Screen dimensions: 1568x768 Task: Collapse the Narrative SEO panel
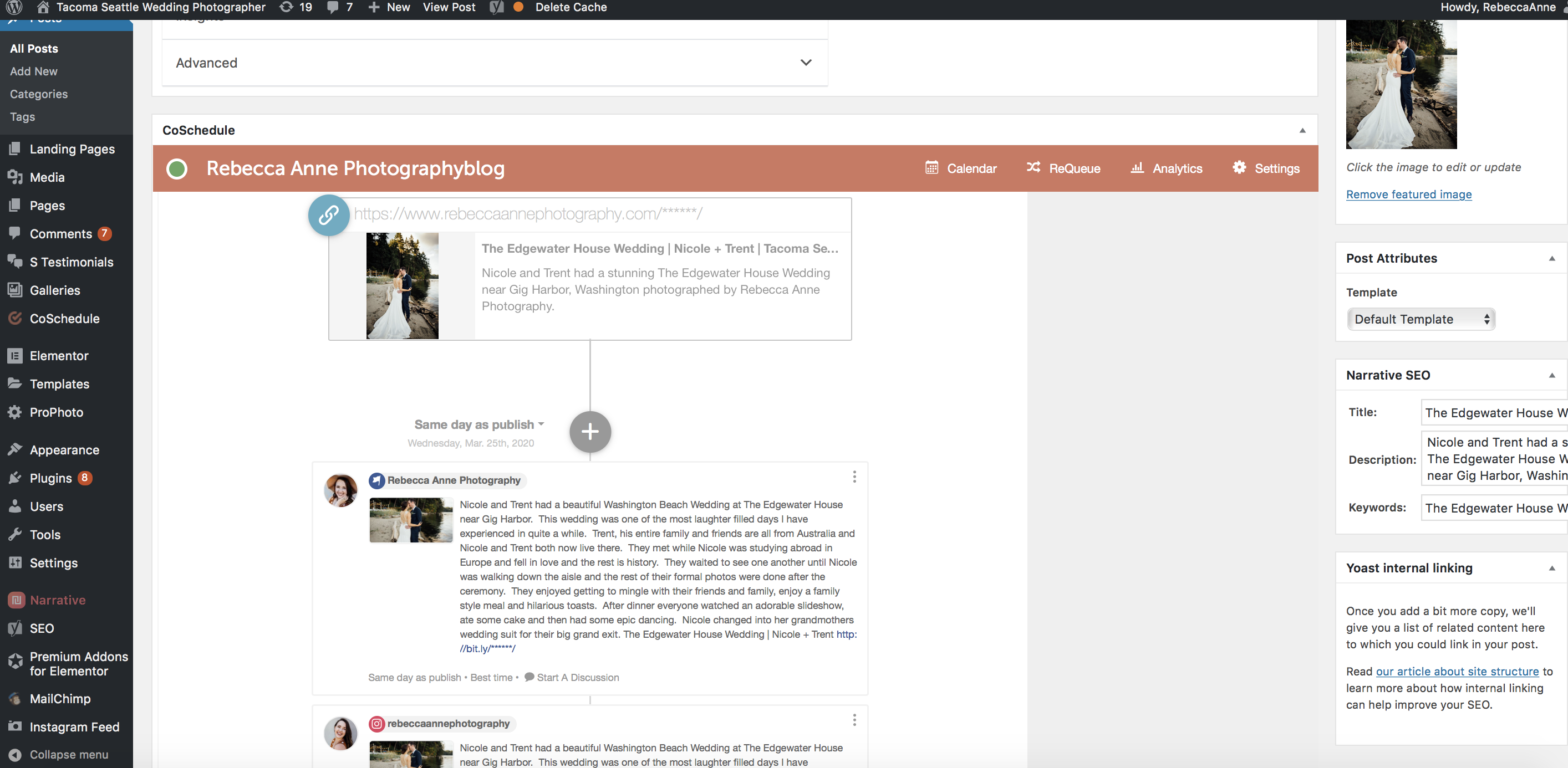1551,376
